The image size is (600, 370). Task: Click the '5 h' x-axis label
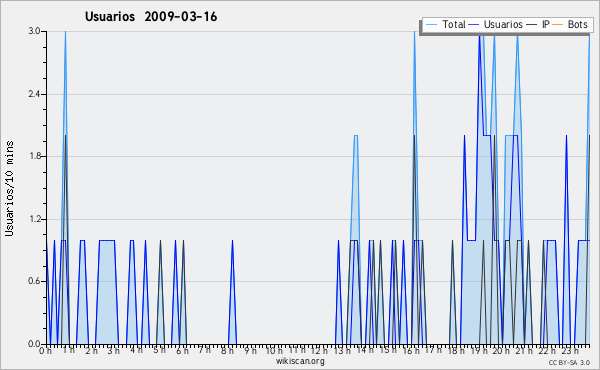[x=159, y=350]
